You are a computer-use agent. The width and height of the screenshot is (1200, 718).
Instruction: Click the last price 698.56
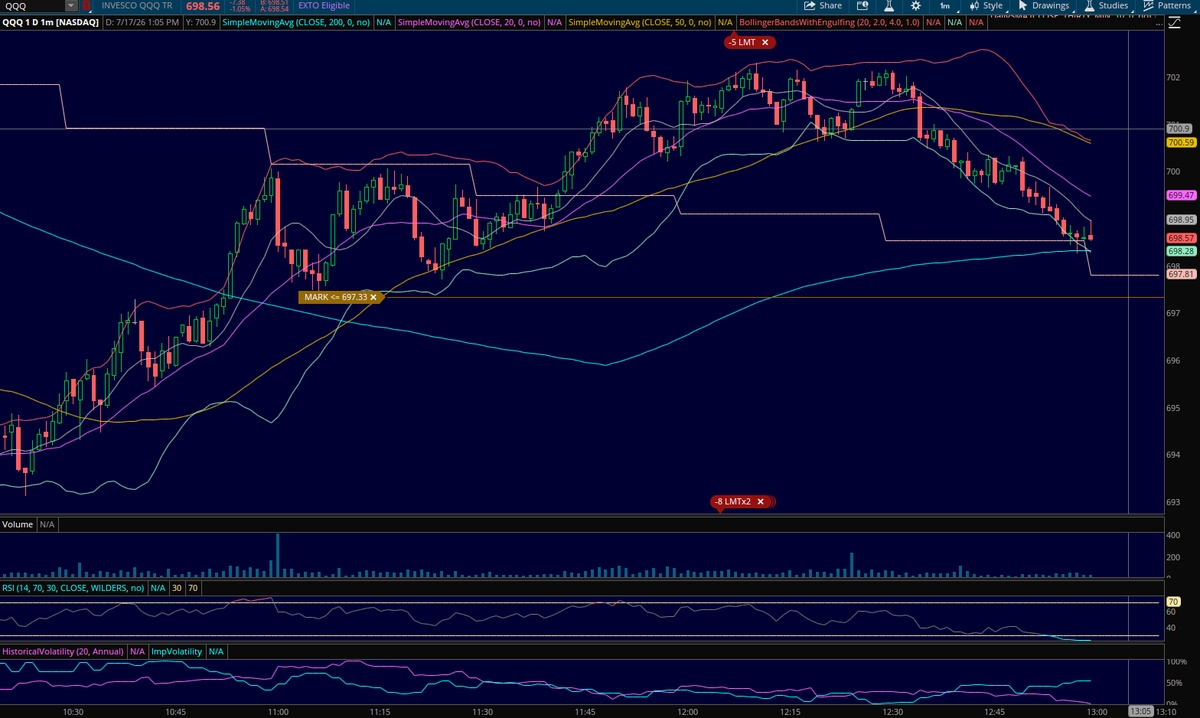click(203, 6)
